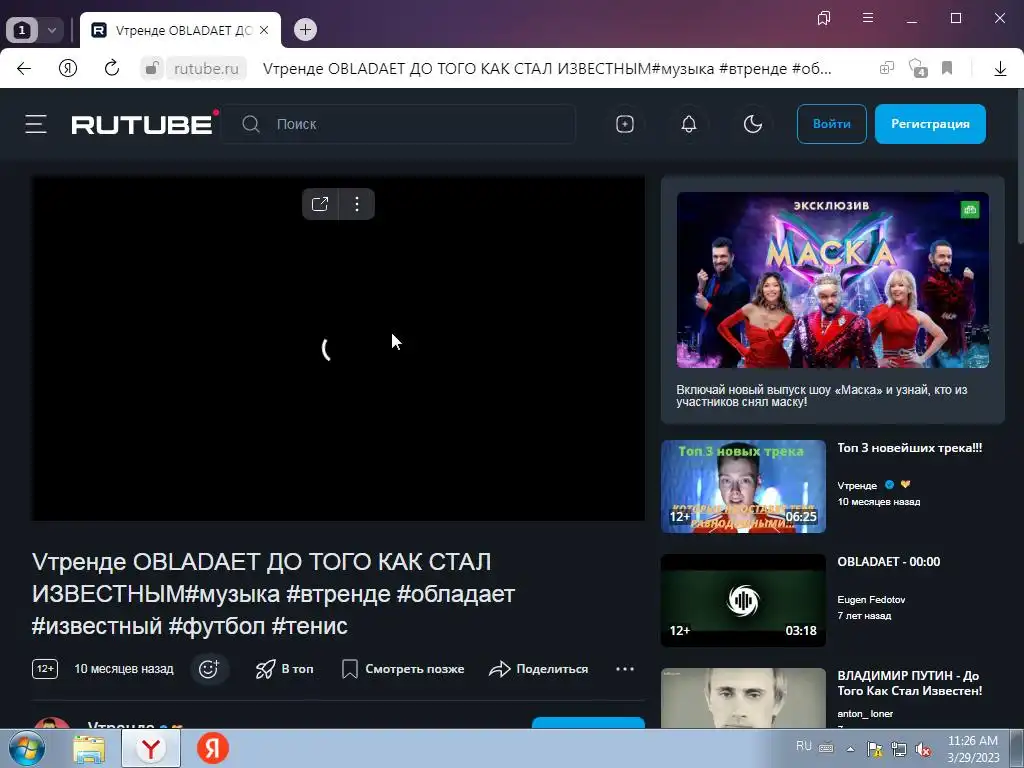Viewport: 1024px width, 768px height.
Task: Open anton_loner channel link
Action: point(865,714)
